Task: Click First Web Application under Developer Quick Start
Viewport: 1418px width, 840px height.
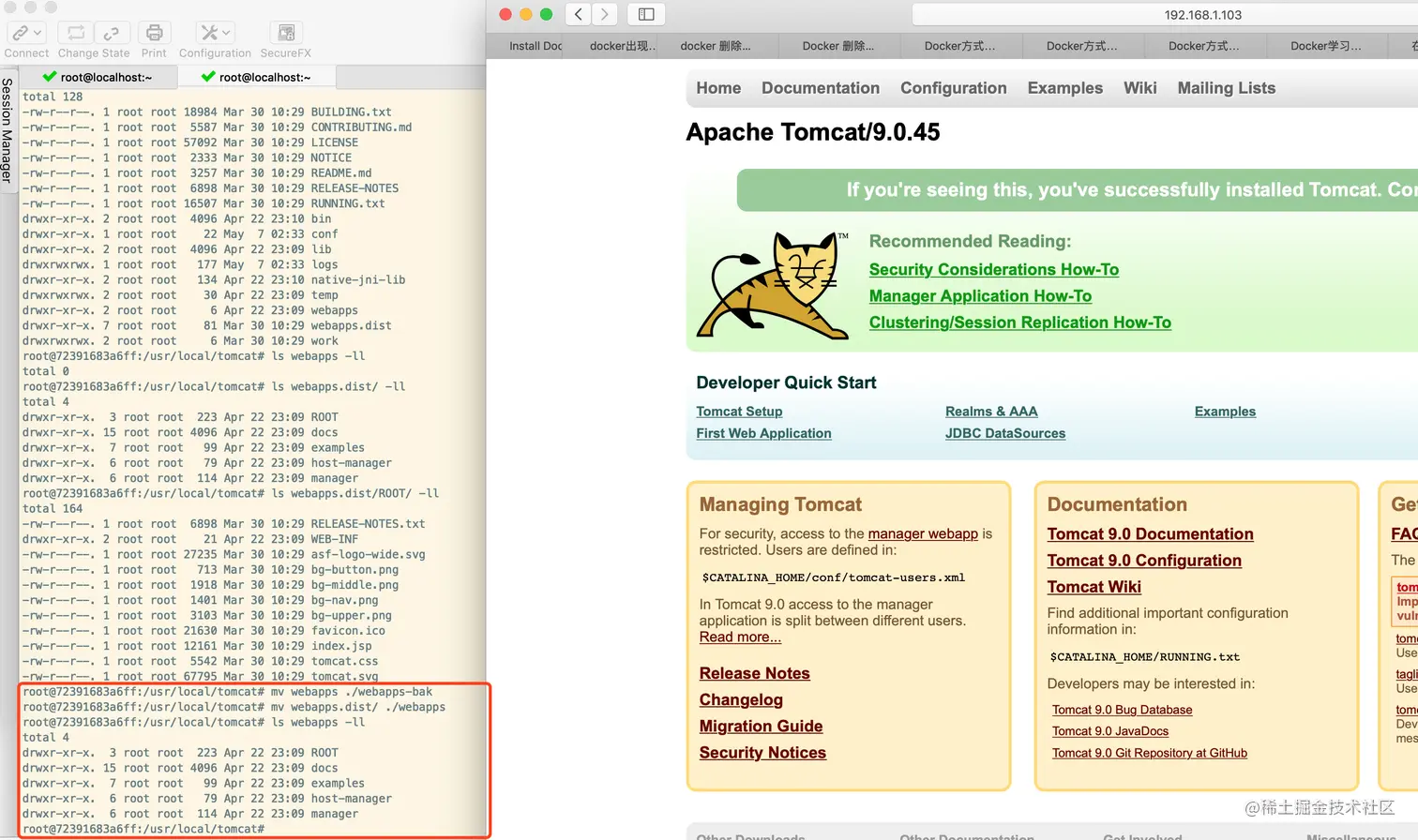Action: pos(763,433)
